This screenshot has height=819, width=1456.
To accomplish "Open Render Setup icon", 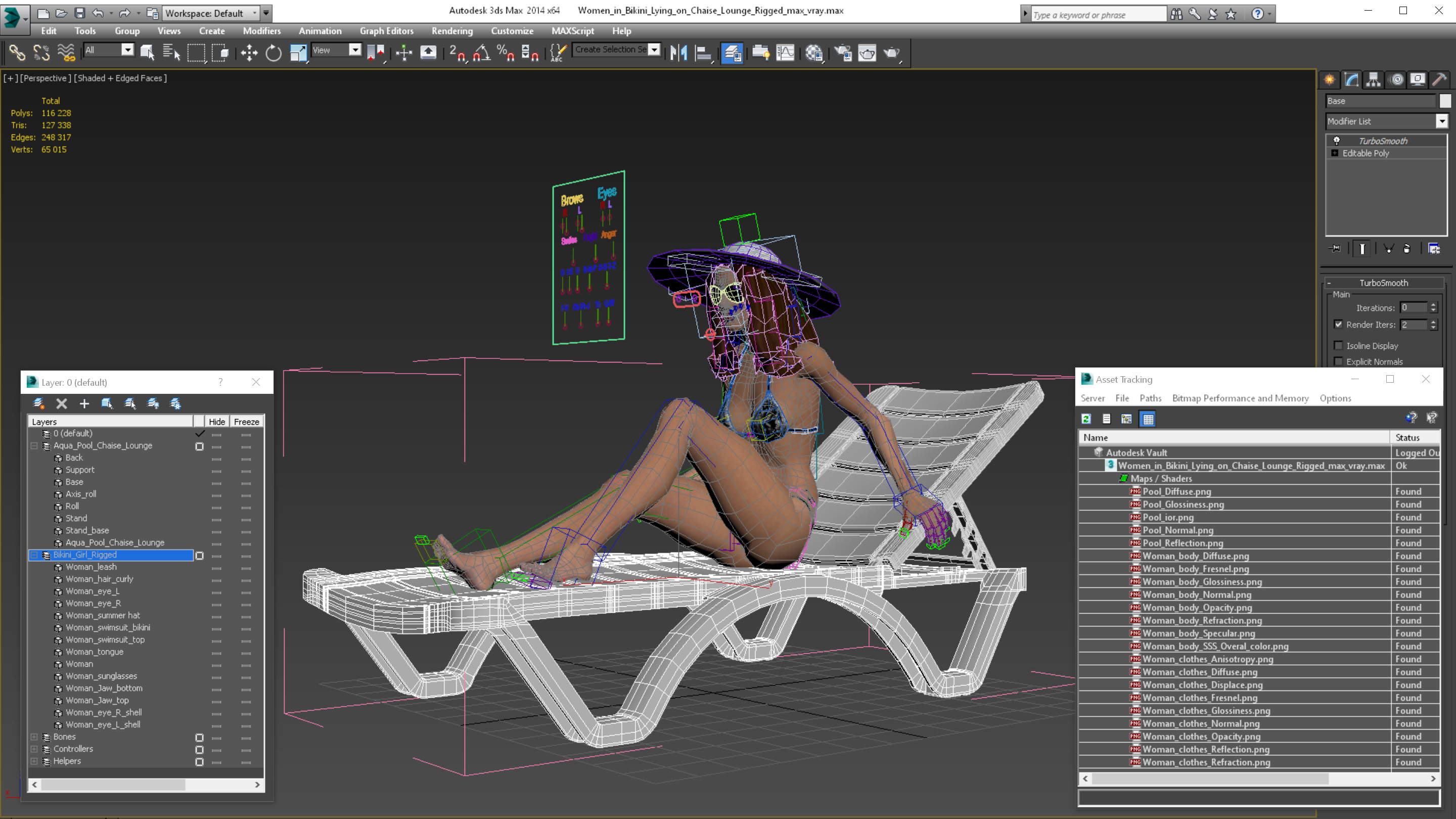I will tap(843, 53).
